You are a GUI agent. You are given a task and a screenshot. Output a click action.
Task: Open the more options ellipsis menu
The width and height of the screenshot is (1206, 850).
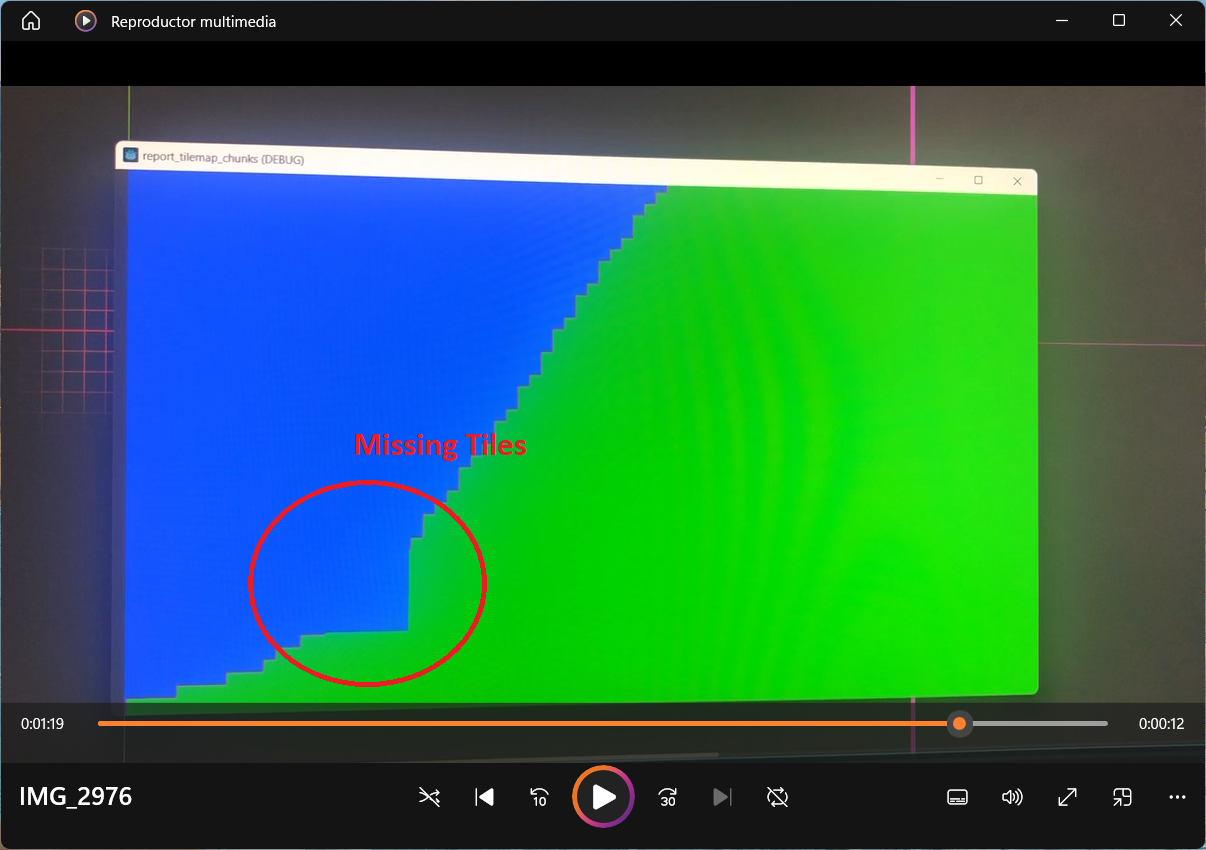[1177, 797]
